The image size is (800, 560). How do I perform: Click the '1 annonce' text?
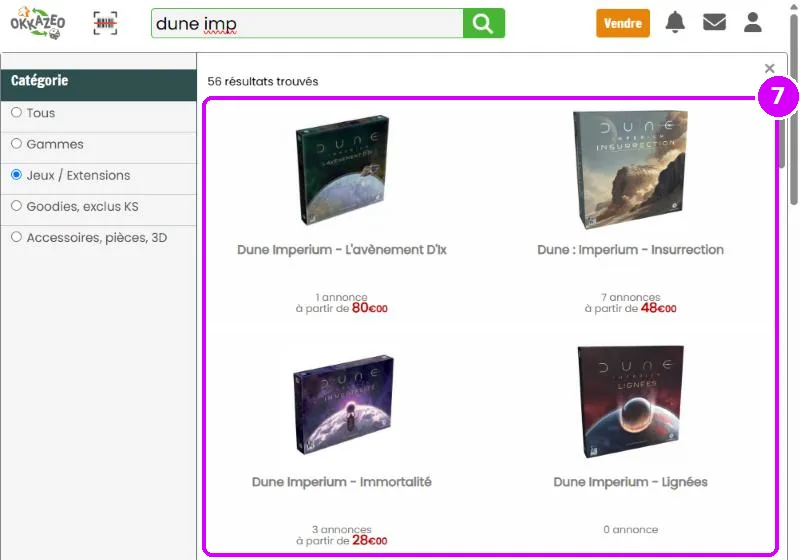click(x=341, y=297)
